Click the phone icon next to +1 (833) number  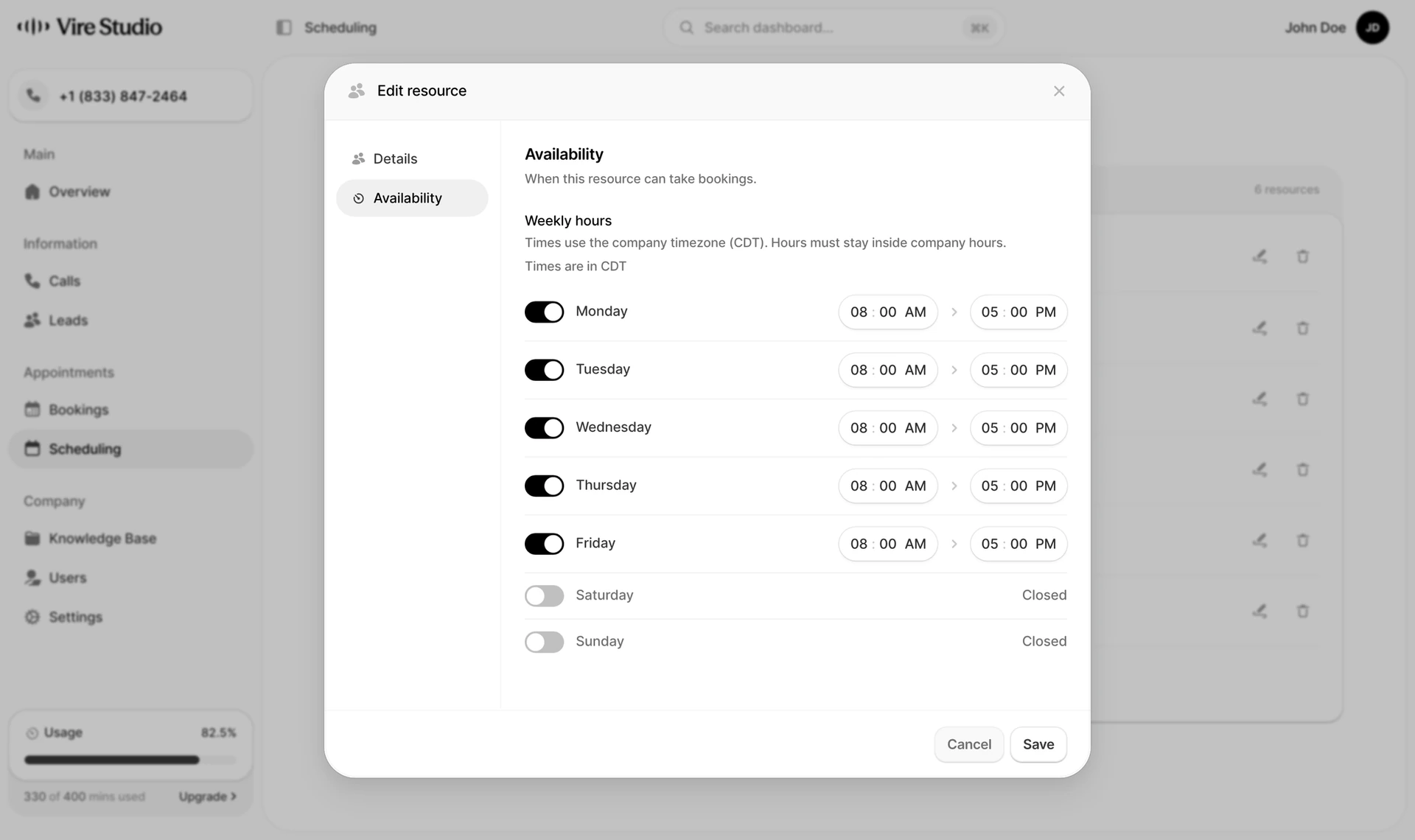(x=33, y=96)
